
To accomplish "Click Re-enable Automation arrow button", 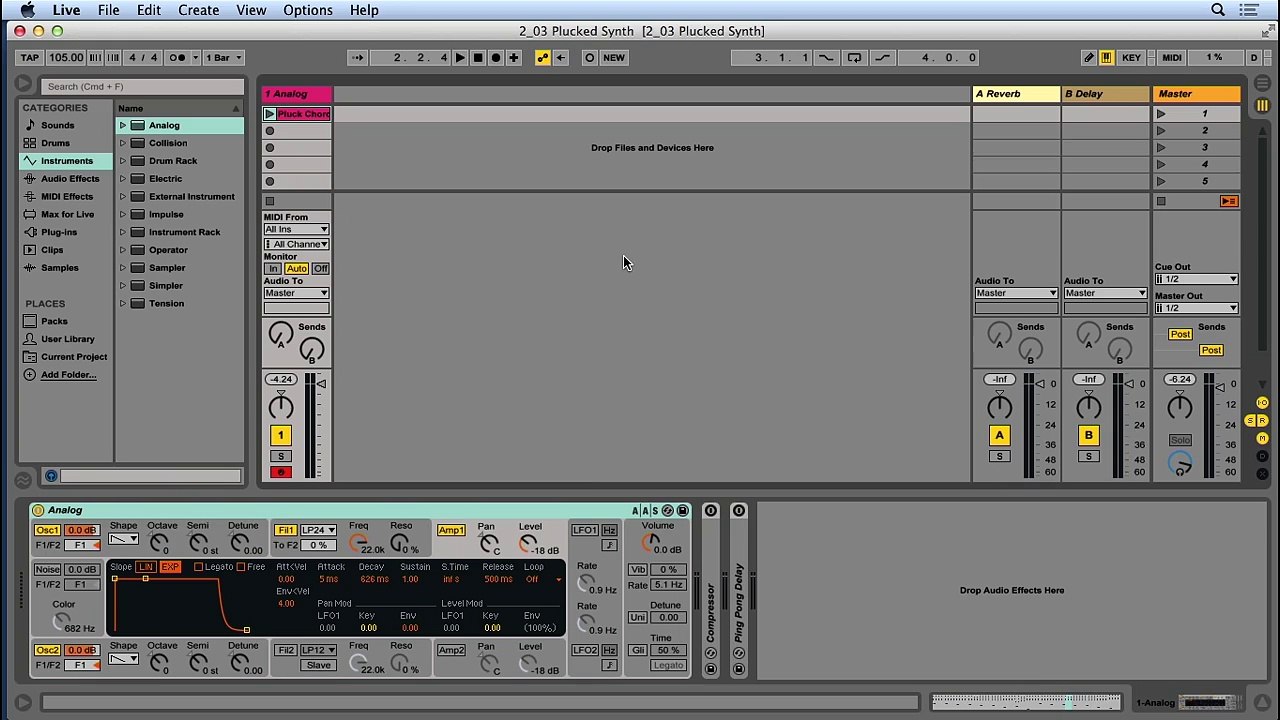I will [560, 57].
